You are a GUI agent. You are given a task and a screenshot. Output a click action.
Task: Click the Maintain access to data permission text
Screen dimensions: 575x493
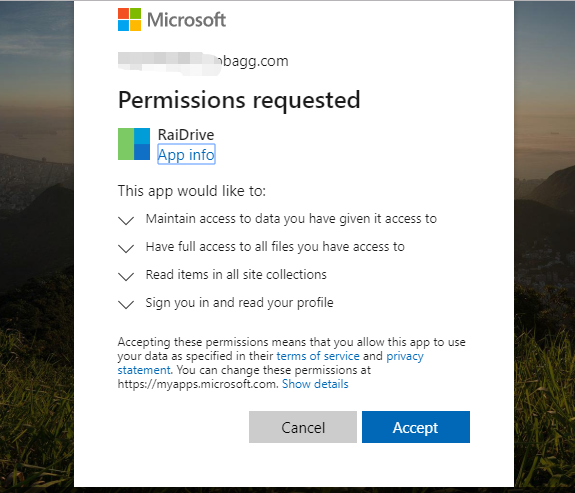(291, 219)
